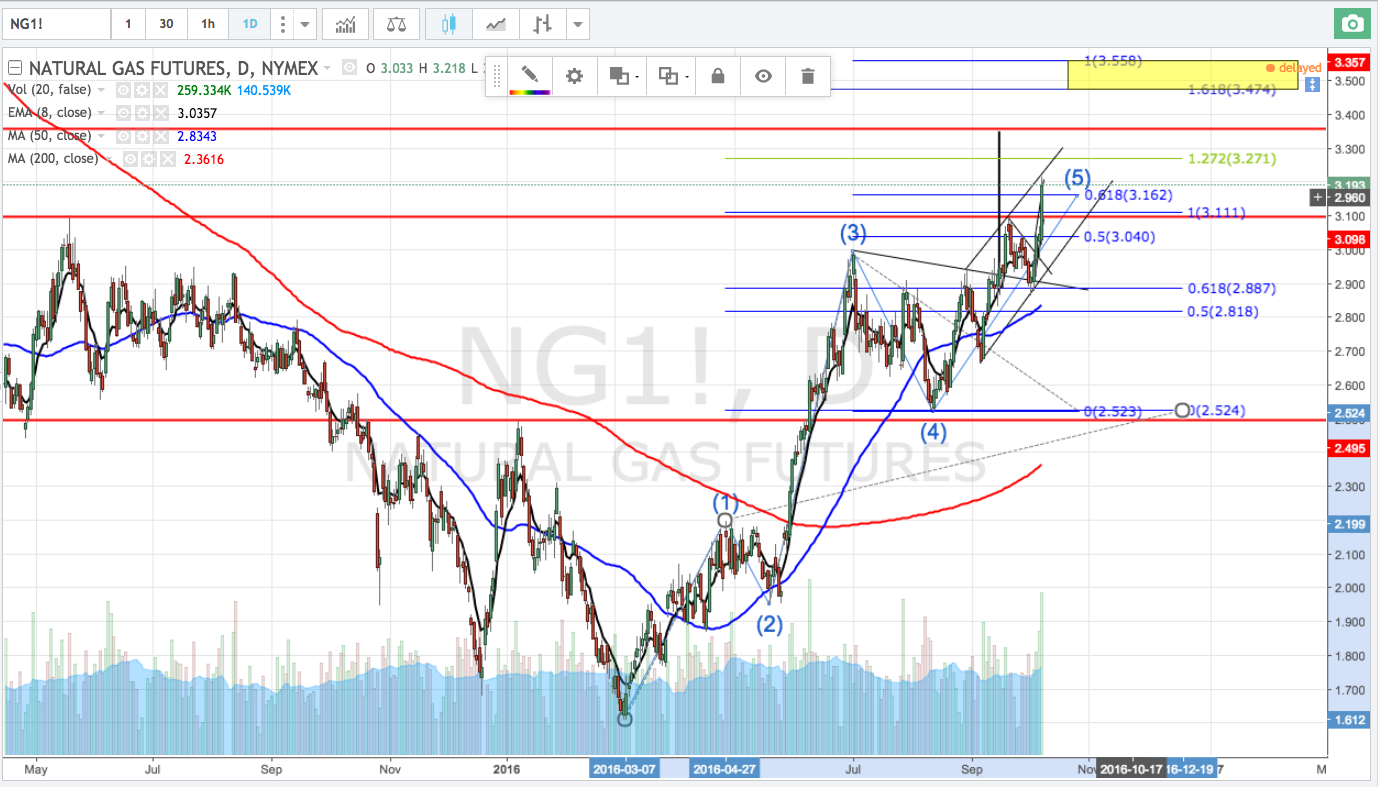Image resolution: width=1378 pixels, height=787 pixels.
Task: Click the 0.618(2.887) Fibonacci label
Action: click(x=1231, y=288)
